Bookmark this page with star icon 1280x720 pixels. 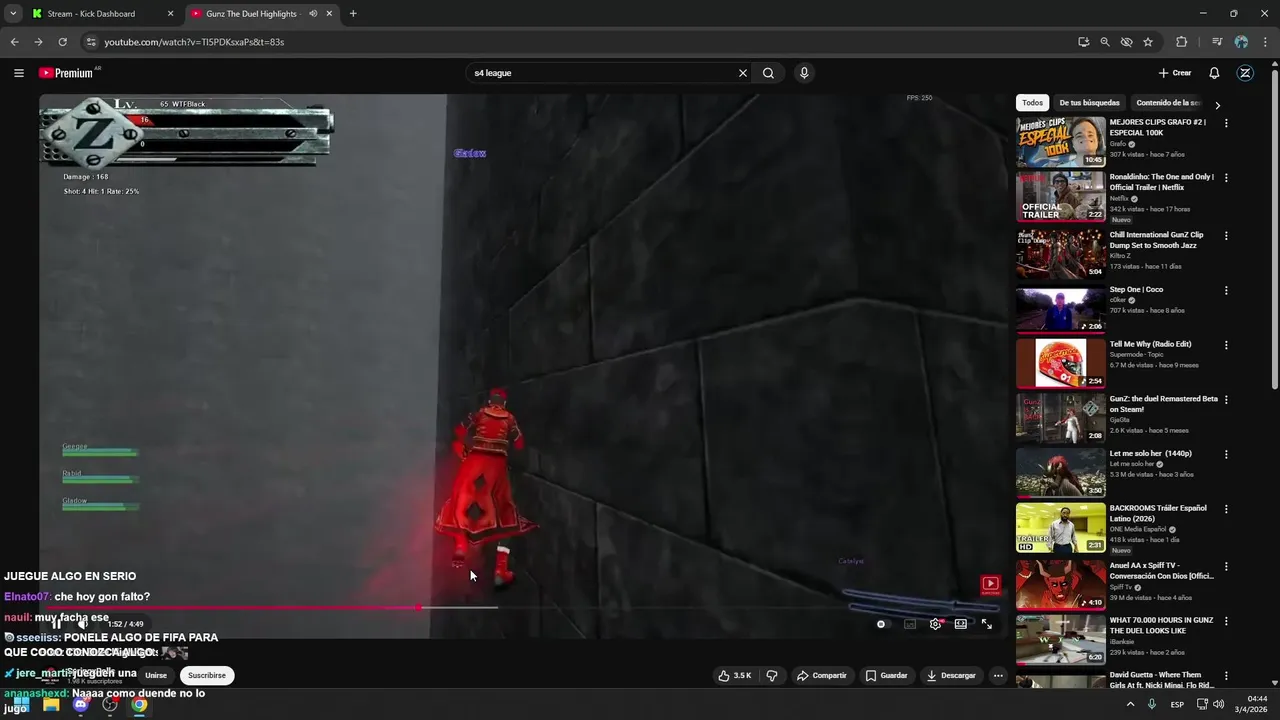(1148, 42)
